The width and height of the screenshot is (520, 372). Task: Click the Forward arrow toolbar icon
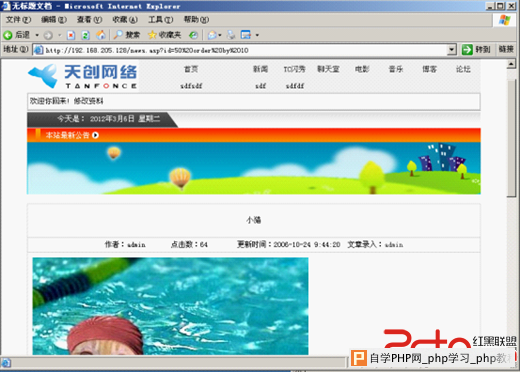coord(48,35)
